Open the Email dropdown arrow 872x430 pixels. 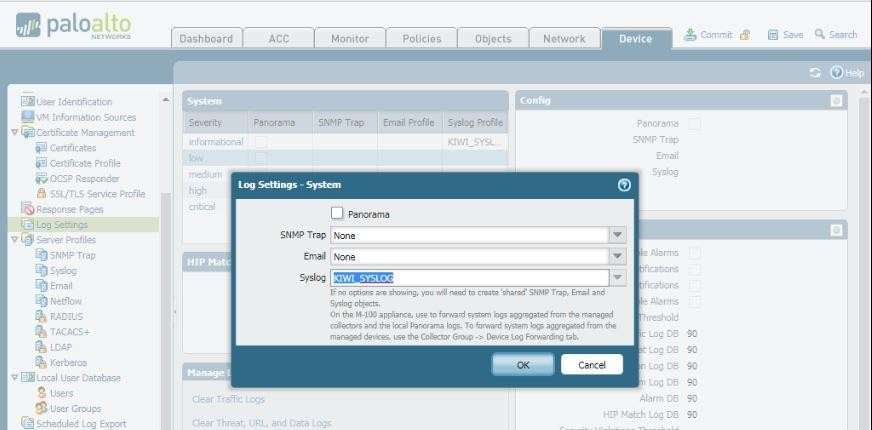pos(618,257)
